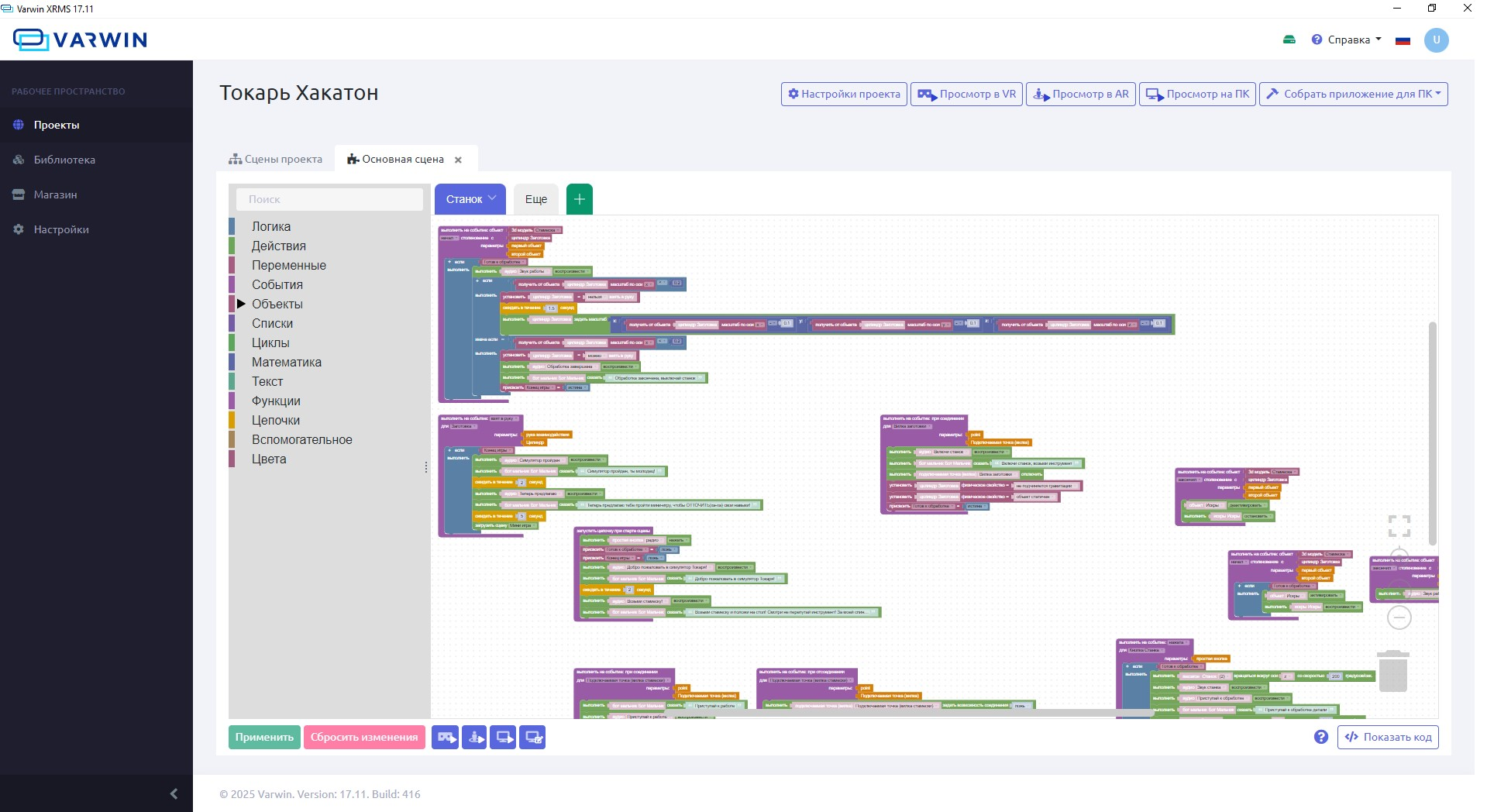Expand the Объекты block category
The width and height of the screenshot is (1487, 812).
pos(277,304)
